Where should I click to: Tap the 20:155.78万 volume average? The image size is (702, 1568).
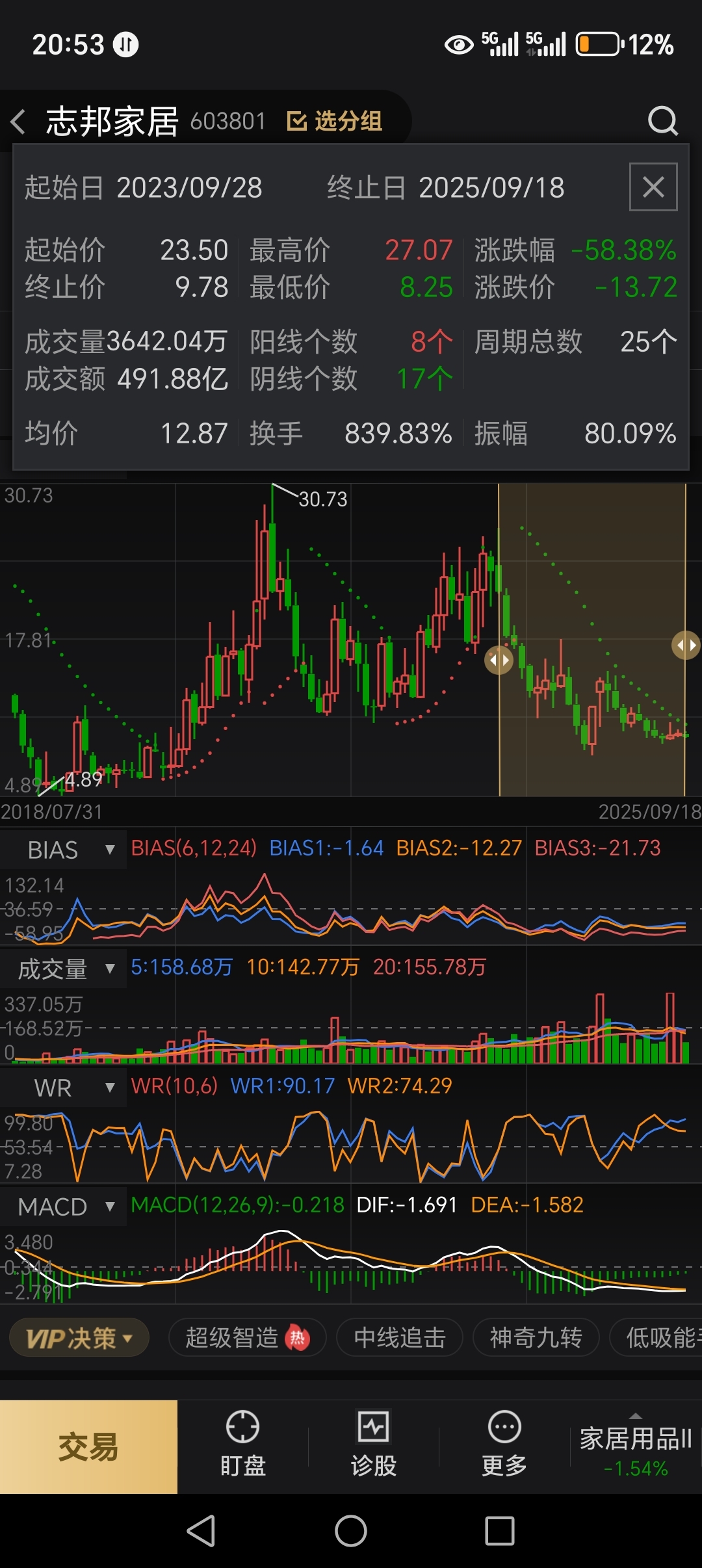tap(429, 967)
